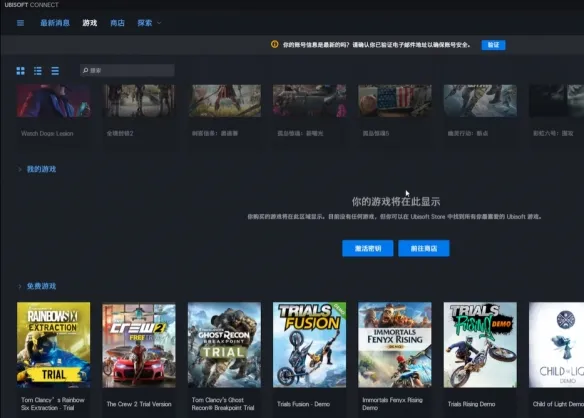
Task: Open Trials Fusion Demo cover
Action: pyautogui.click(x=310, y=345)
